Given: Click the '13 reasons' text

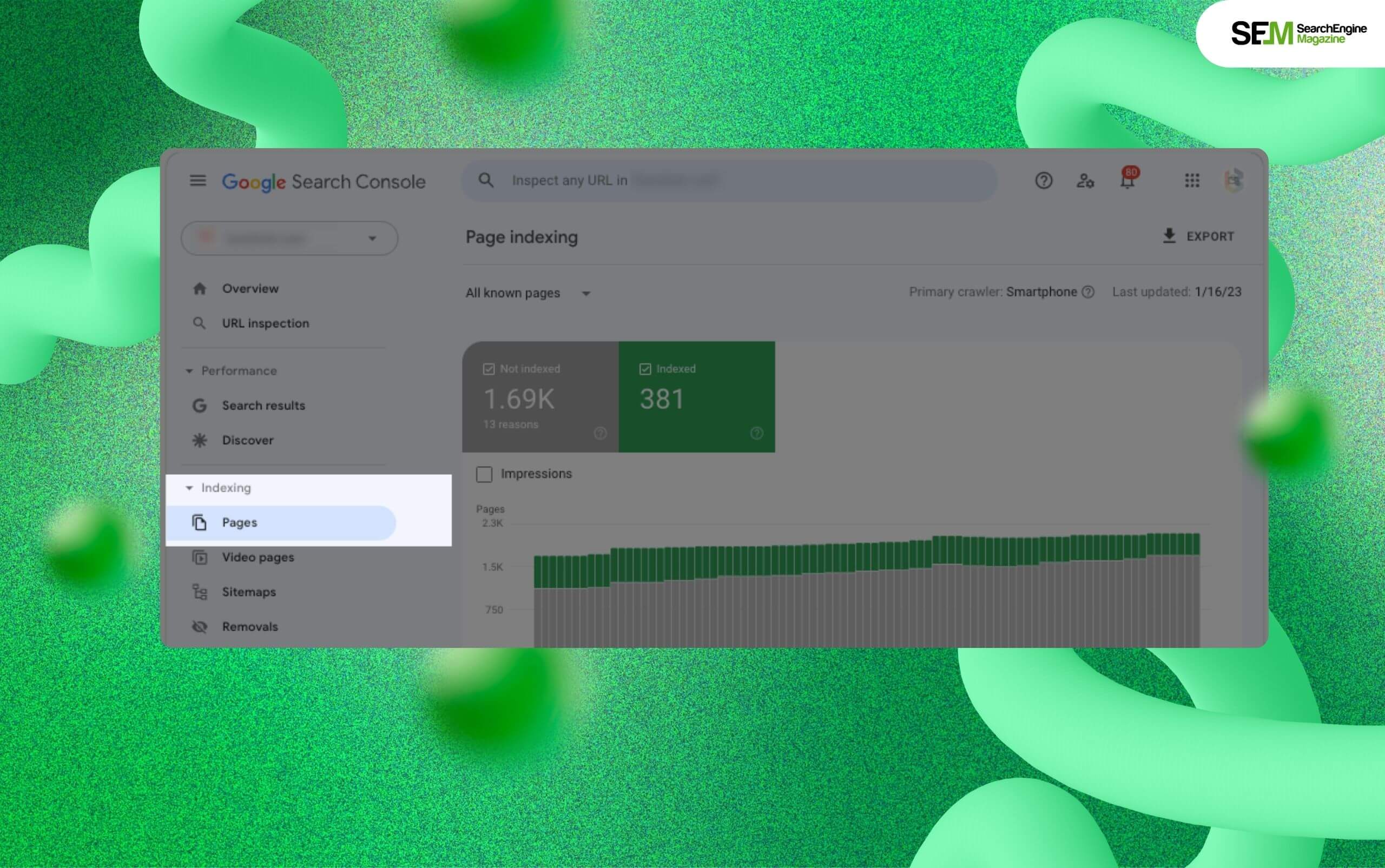Looking at the screenshot, I should coord(511,424).
